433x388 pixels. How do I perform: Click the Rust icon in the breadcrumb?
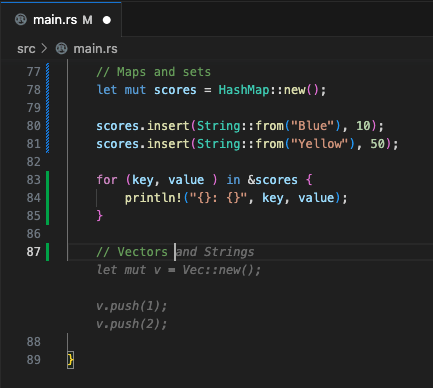[x=61, y=49]
